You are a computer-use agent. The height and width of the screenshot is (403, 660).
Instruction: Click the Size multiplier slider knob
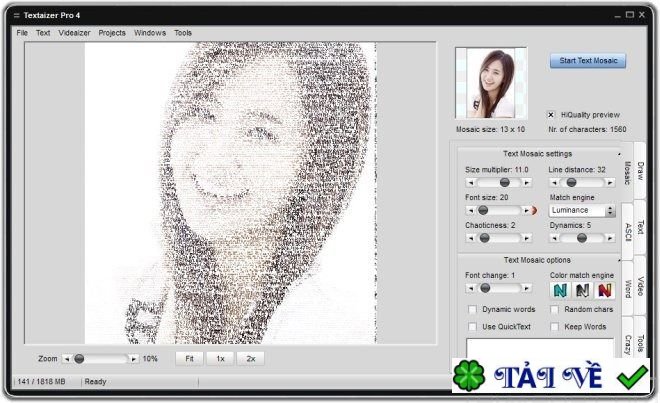pos(504,183)
